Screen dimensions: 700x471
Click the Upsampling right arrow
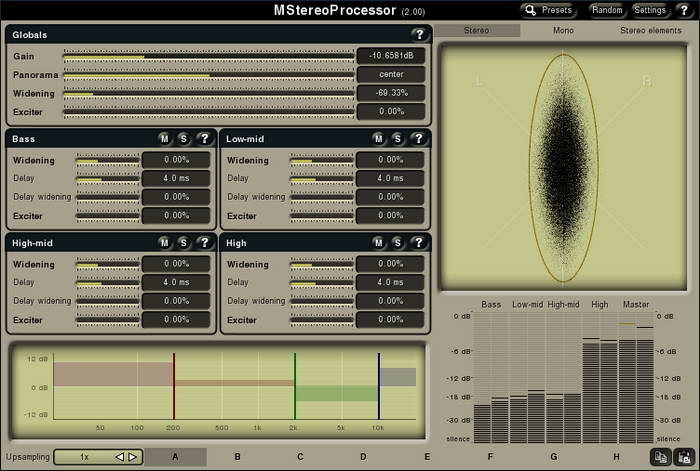(132, 457)
